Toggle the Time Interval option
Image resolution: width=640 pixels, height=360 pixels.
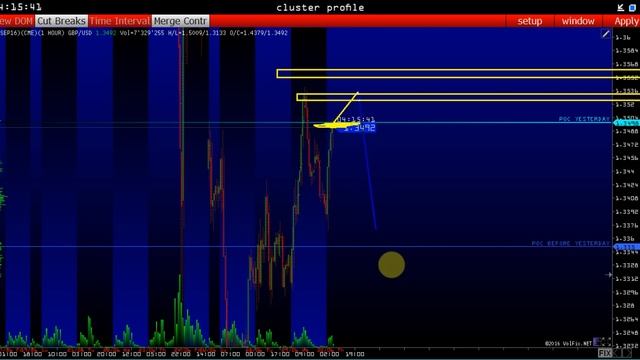[120, 21]
